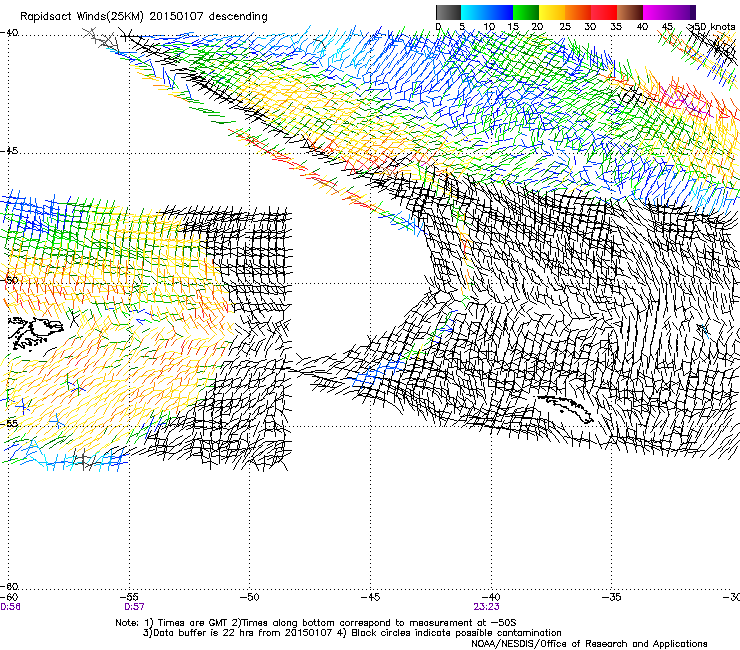
Task: Click the brown 35-40 knots legend segment
Action: pos(630,12)
